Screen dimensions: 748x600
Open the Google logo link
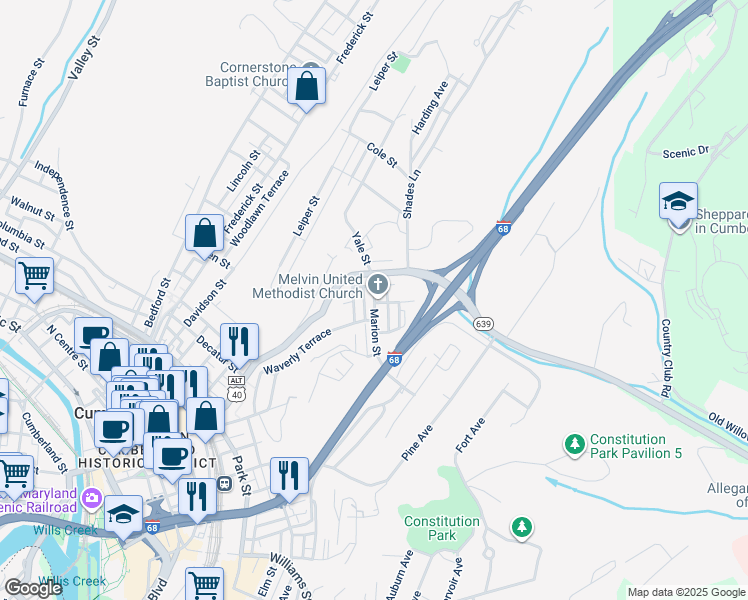coord(33,588)
